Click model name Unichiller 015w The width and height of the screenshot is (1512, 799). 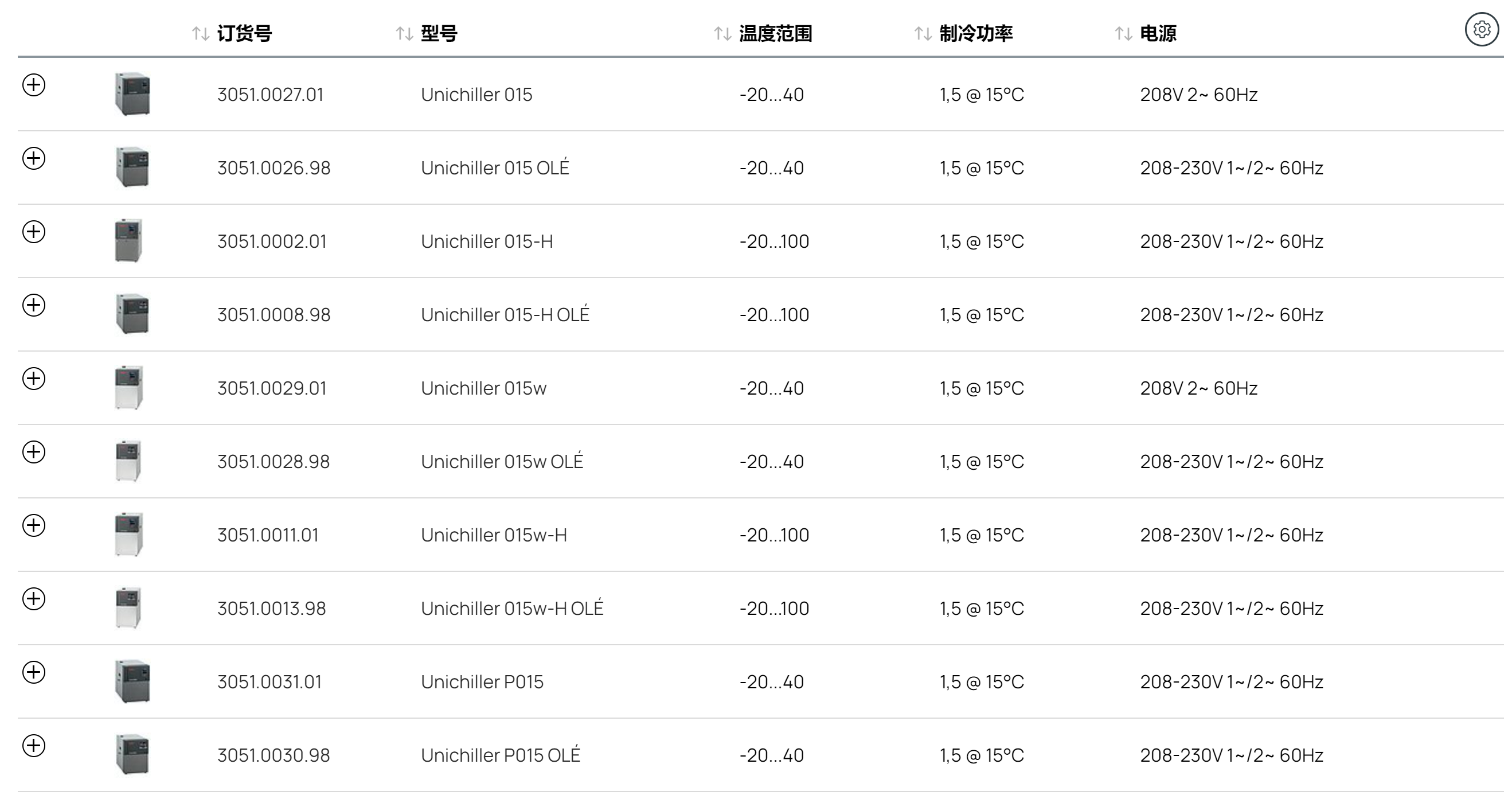tap(484, 388)
